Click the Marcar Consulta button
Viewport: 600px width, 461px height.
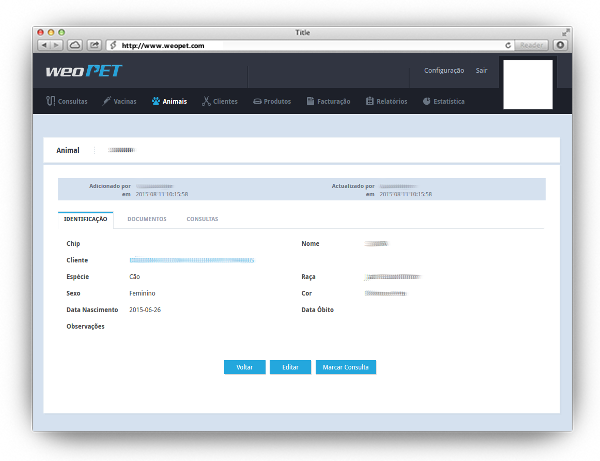(x=345, y=367)
